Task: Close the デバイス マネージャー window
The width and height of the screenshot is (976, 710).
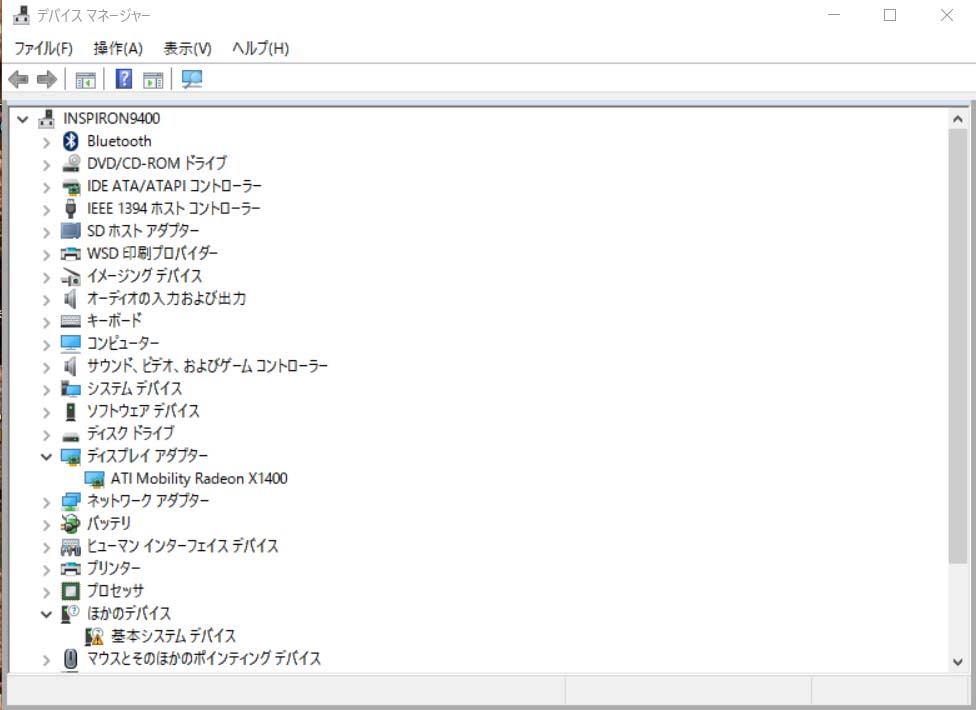Action: click(x=947, y=15)
